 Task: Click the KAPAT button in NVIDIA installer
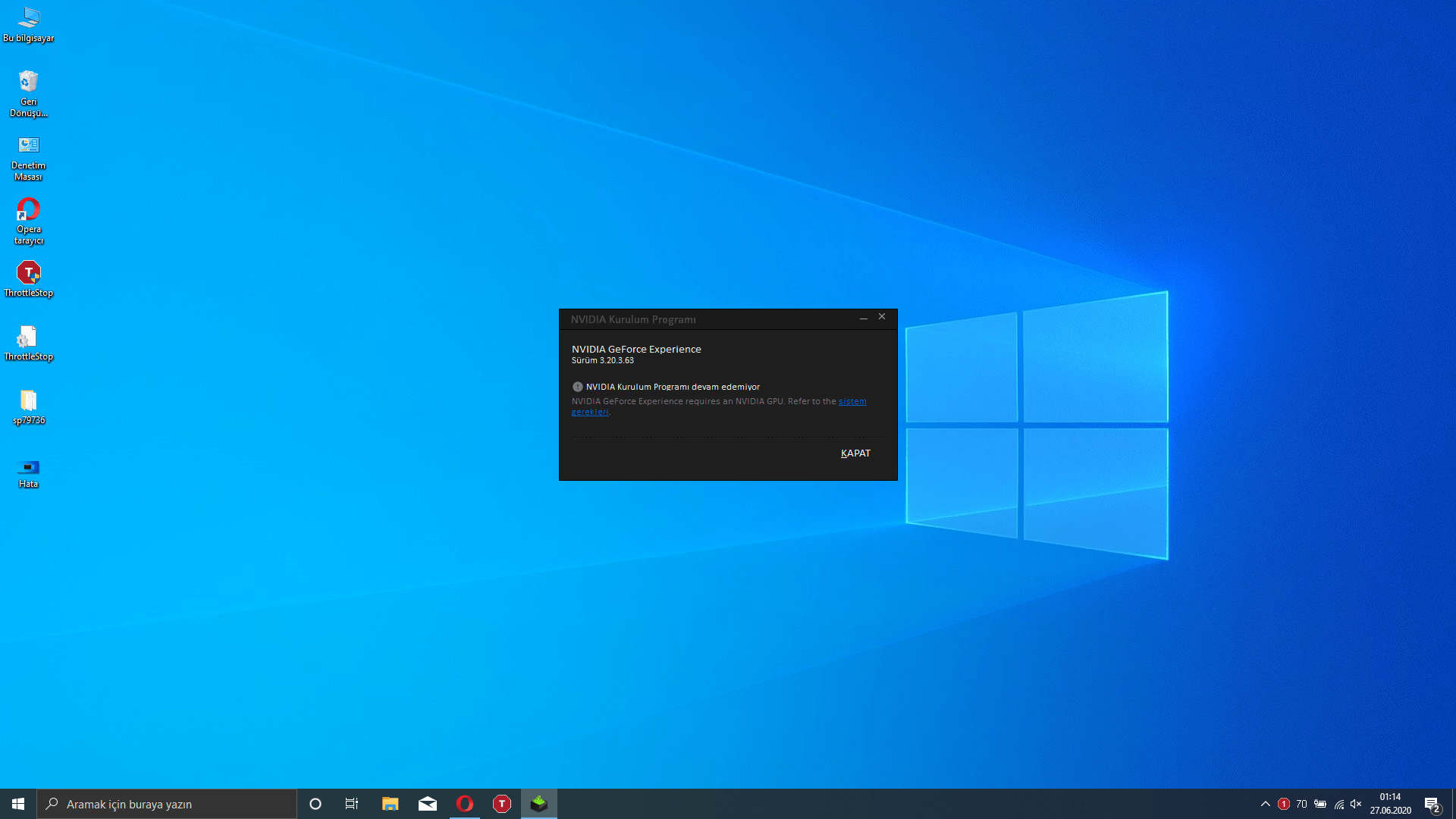click(855, 453)
